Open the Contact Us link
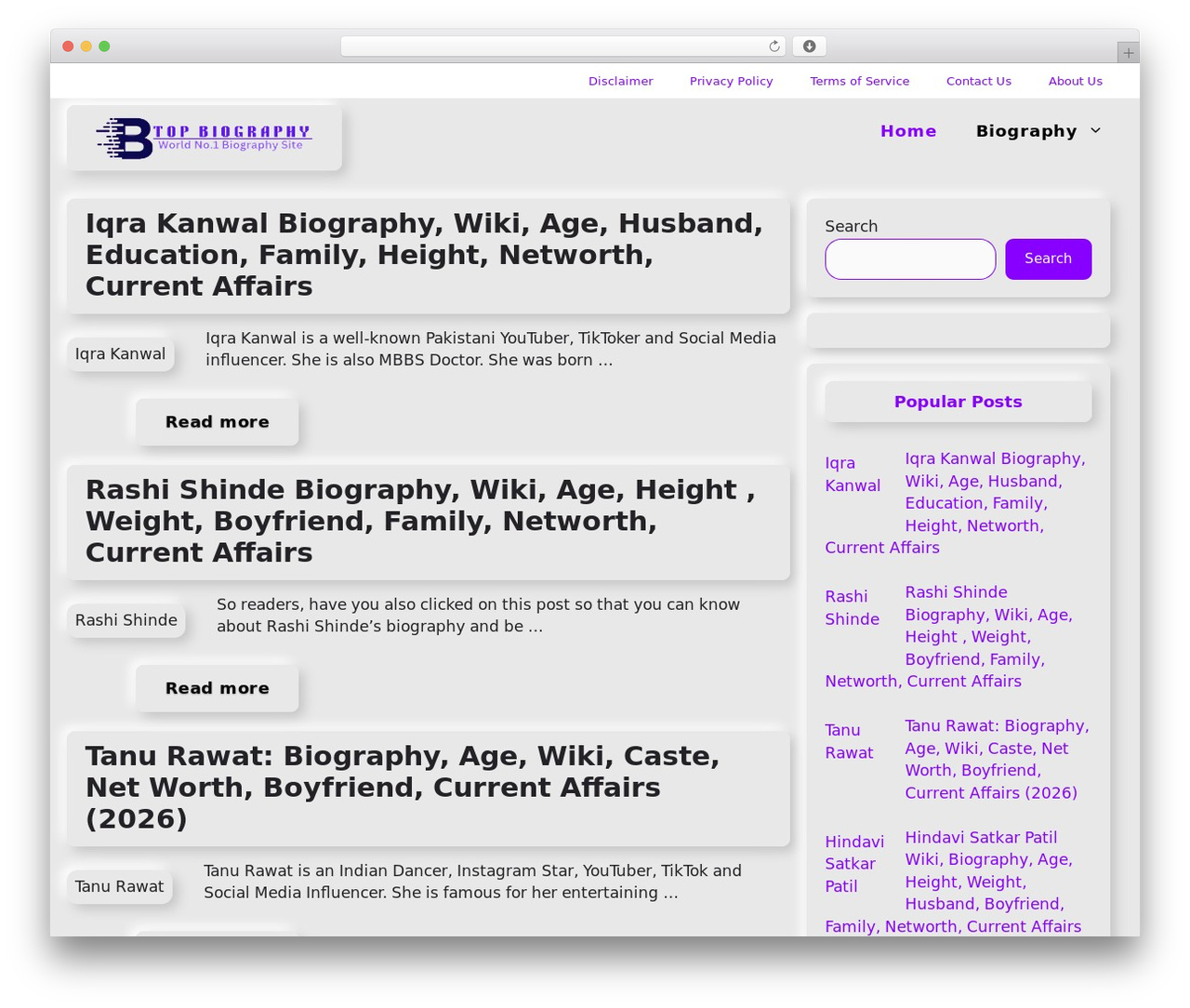Screen dimensions: 1190x1008 pos(979,81)
